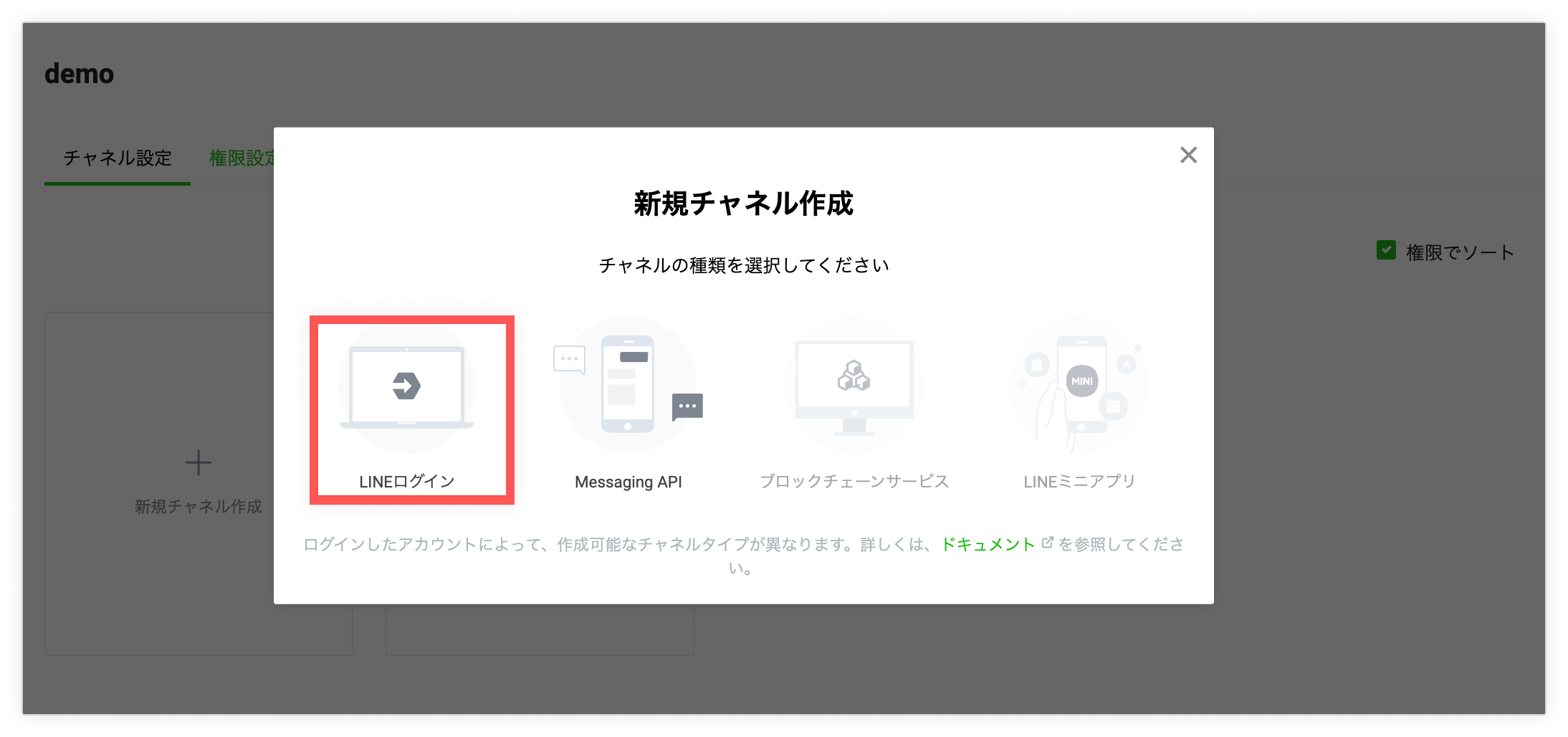
Task: Click the LINEミニアプリ label text
Action: [x=1079, y=482]
